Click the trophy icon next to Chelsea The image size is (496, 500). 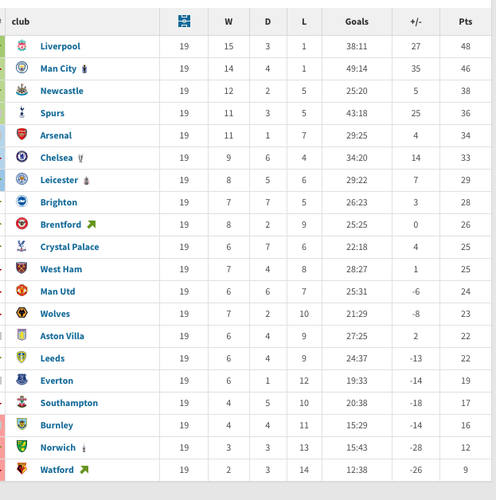80,158
